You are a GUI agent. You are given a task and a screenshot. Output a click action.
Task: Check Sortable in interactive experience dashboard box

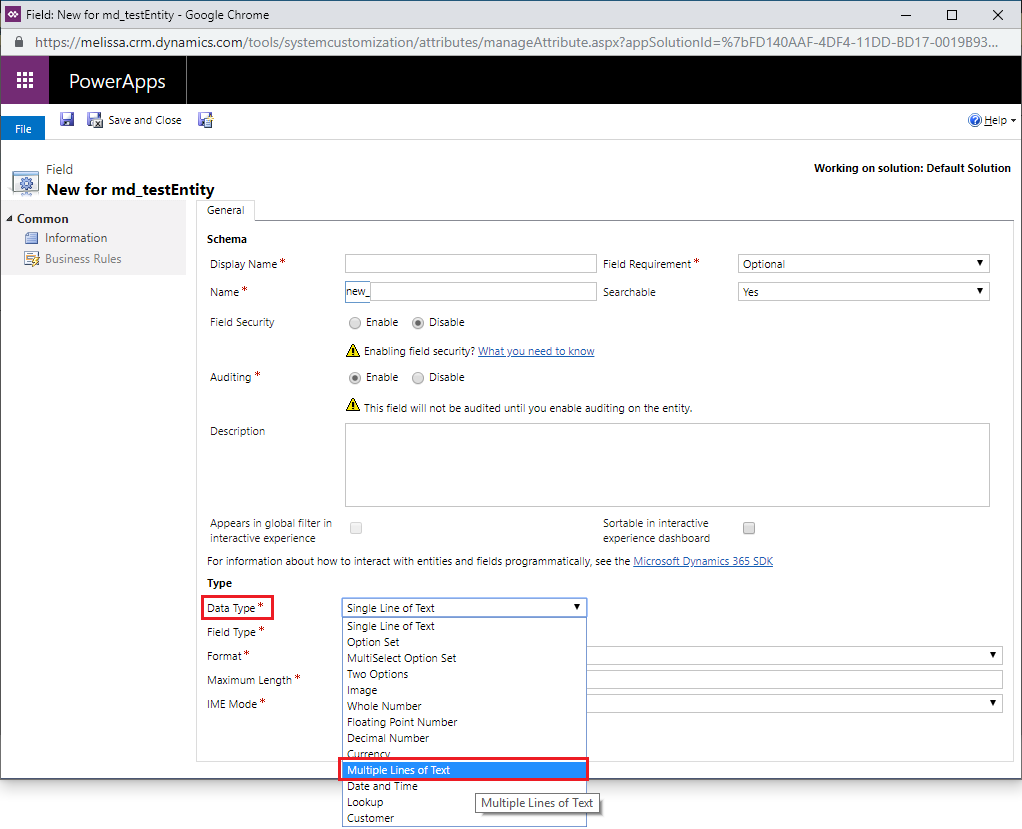click(749, 528)
